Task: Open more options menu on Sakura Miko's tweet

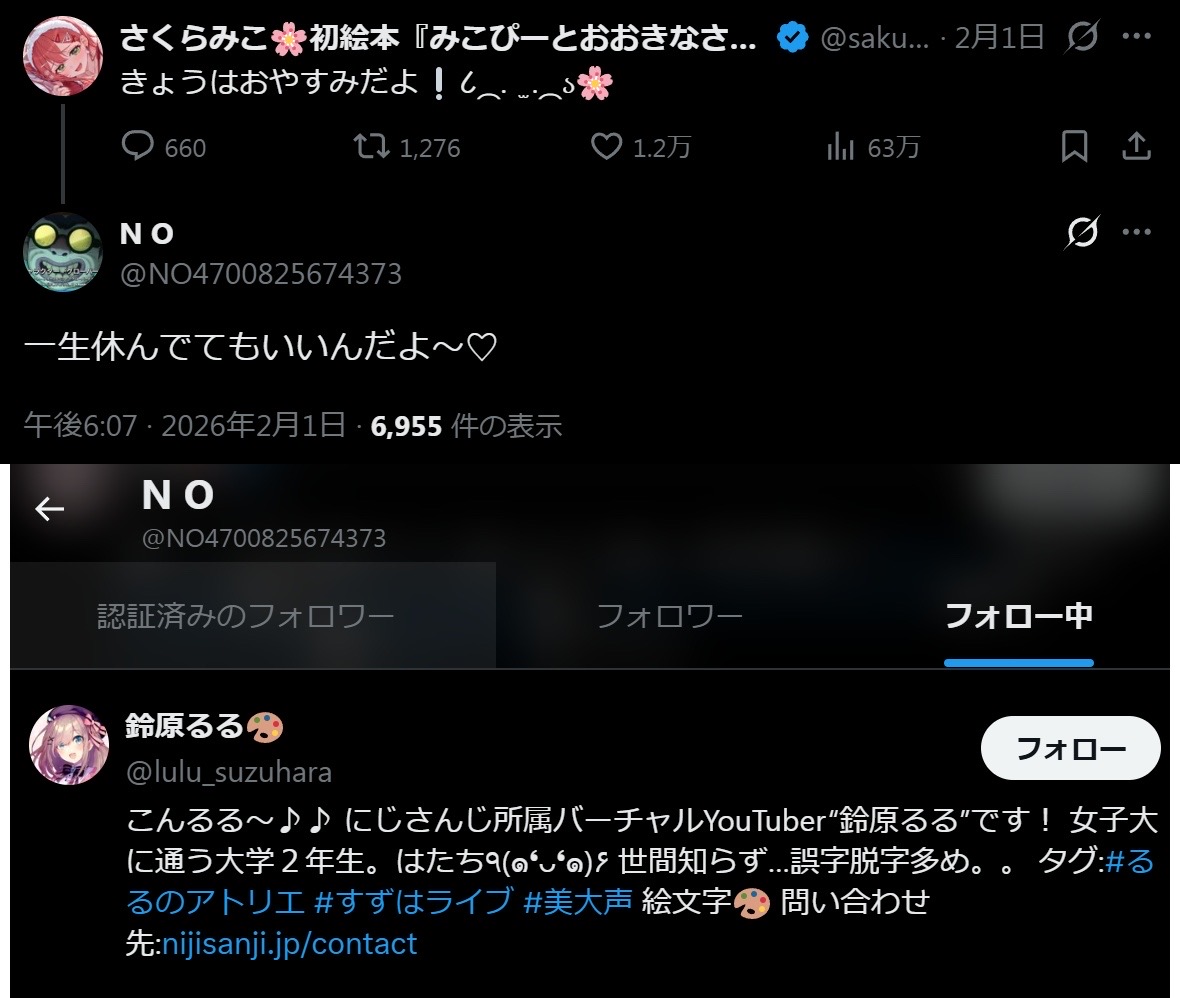Action: pyautogui.click(x=1136, y=35)
